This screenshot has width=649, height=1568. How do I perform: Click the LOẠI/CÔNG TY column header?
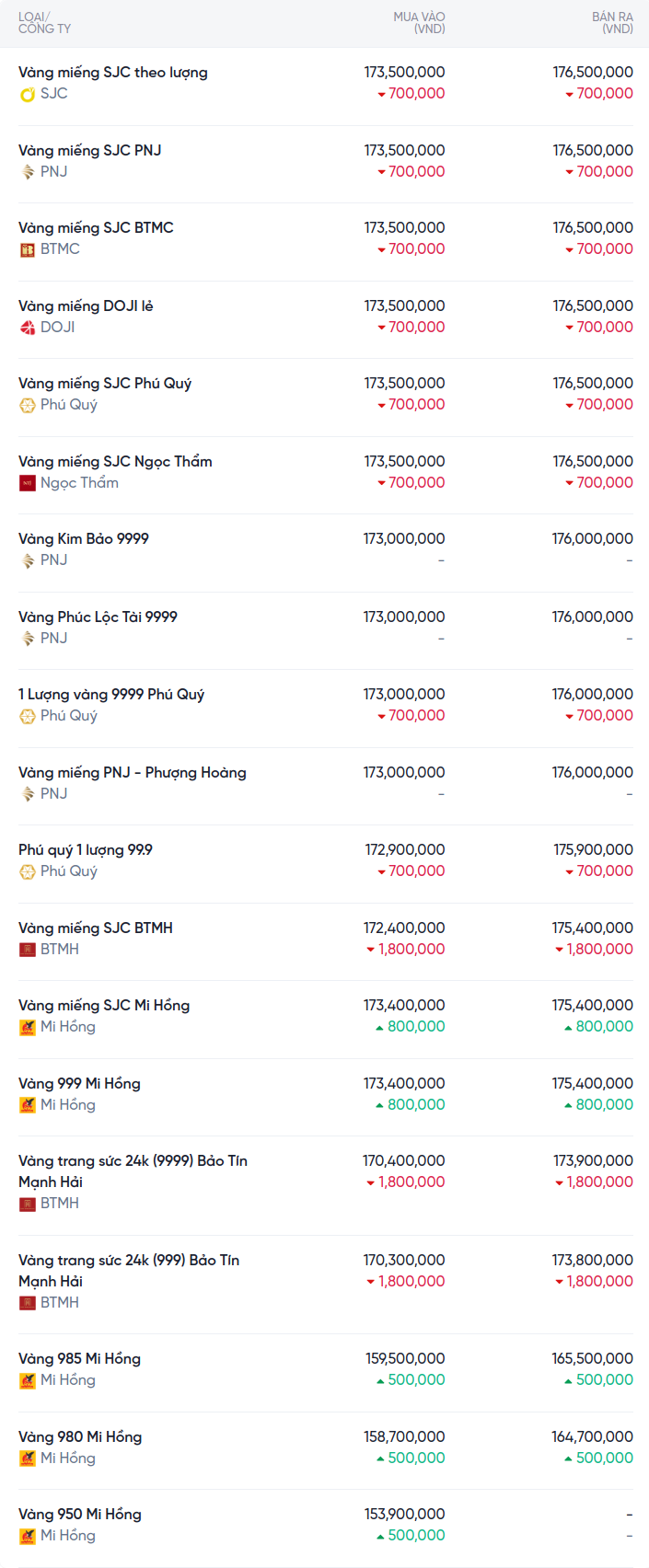(x=44, y=23)
